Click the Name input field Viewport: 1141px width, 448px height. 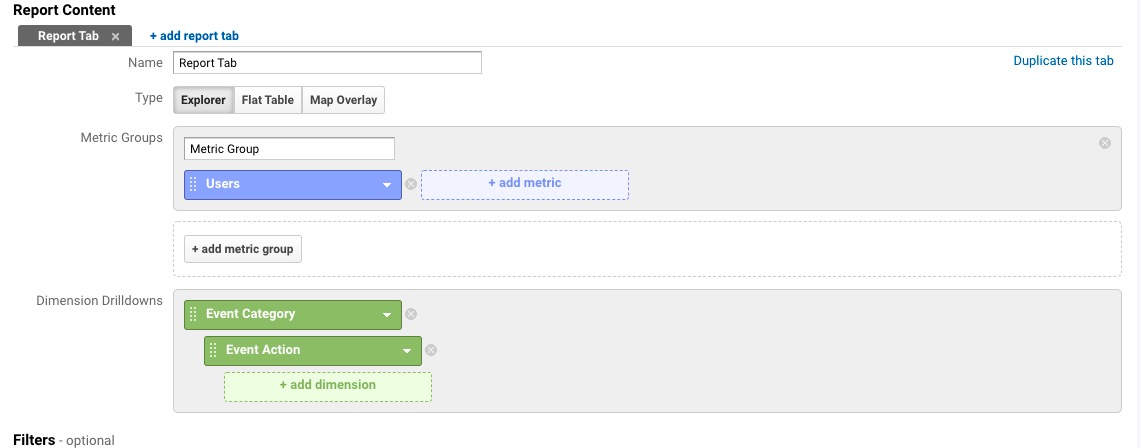(327, 62)
